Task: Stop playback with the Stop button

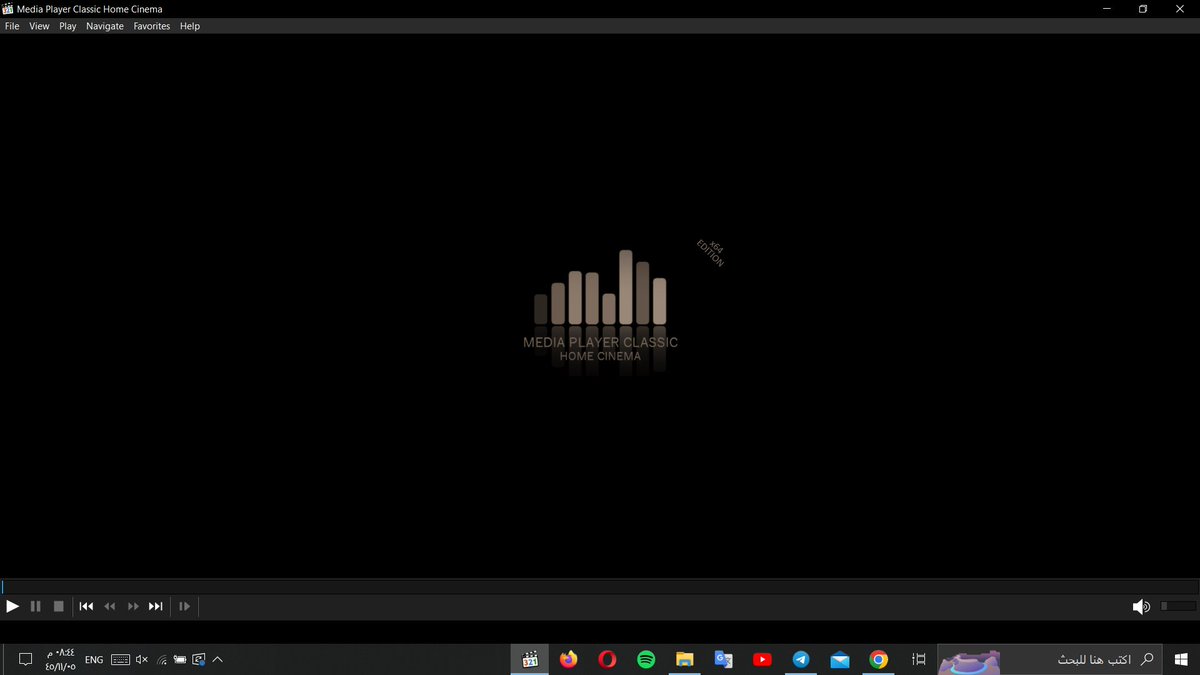Action: [58, 606]
